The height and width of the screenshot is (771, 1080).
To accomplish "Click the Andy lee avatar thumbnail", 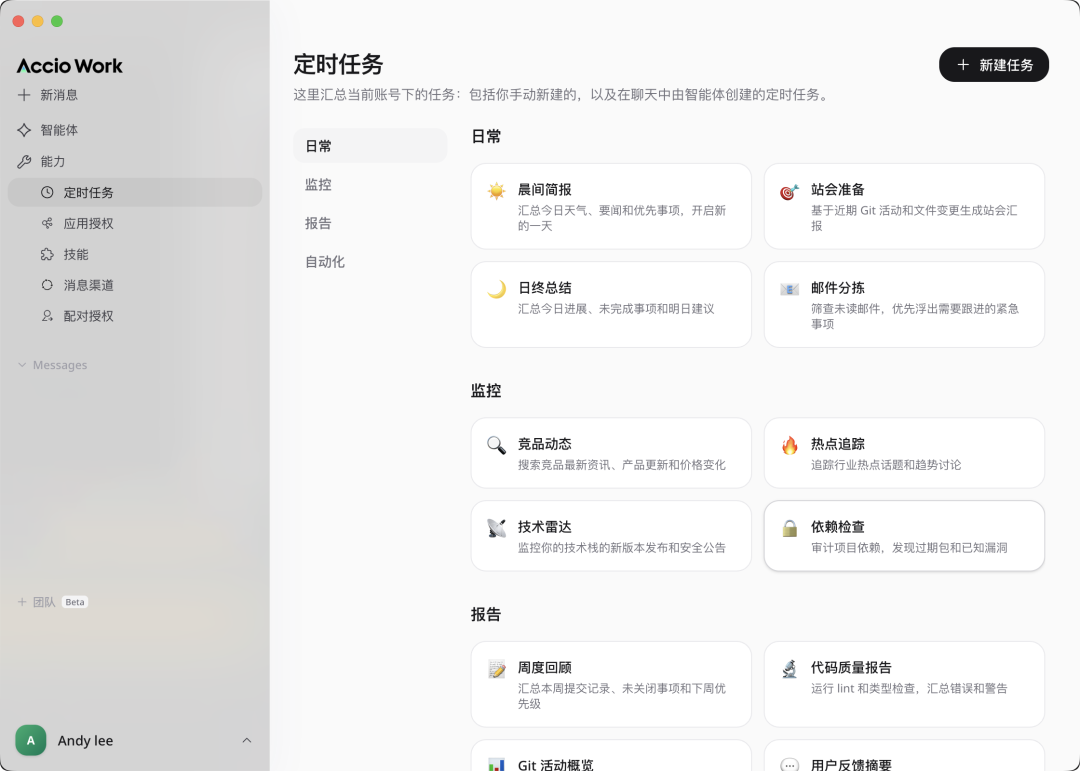I will (x=30, y=740).
